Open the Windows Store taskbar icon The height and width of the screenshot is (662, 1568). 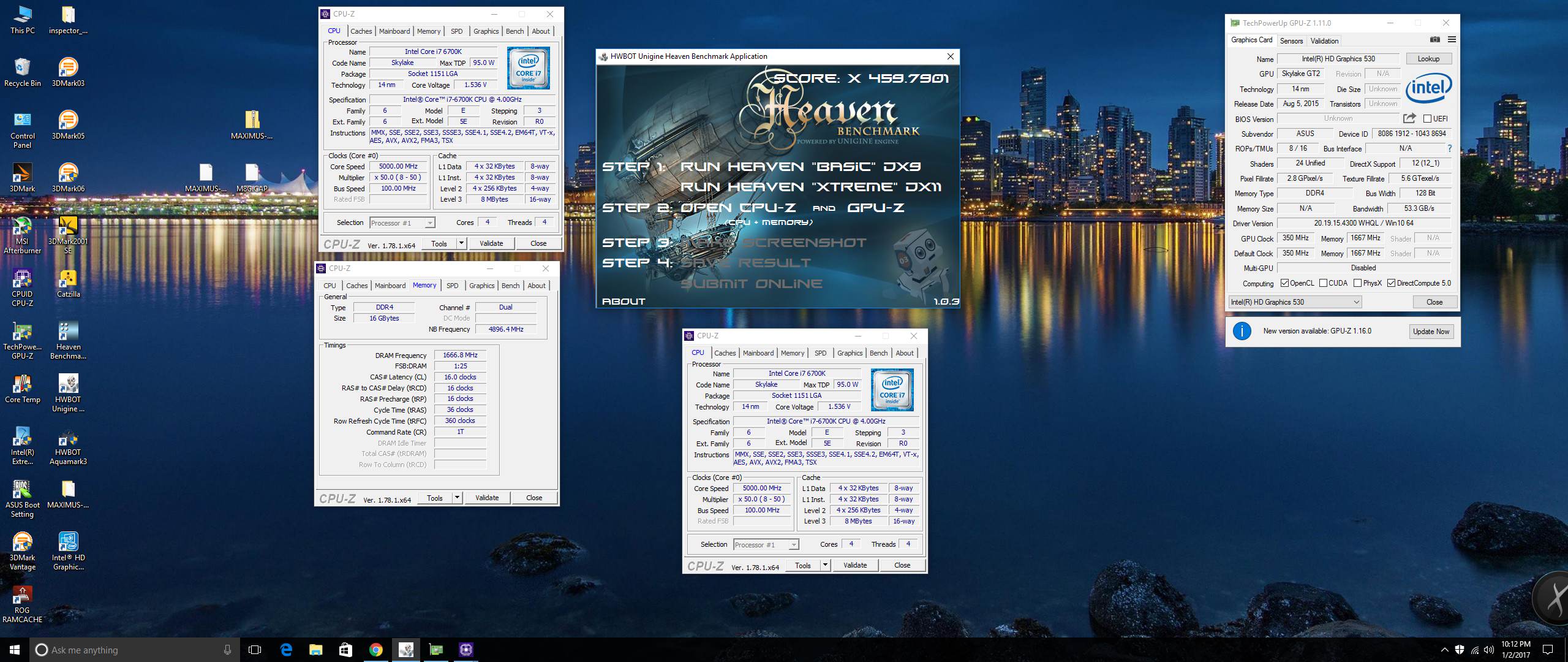click(x=345, y=650)
